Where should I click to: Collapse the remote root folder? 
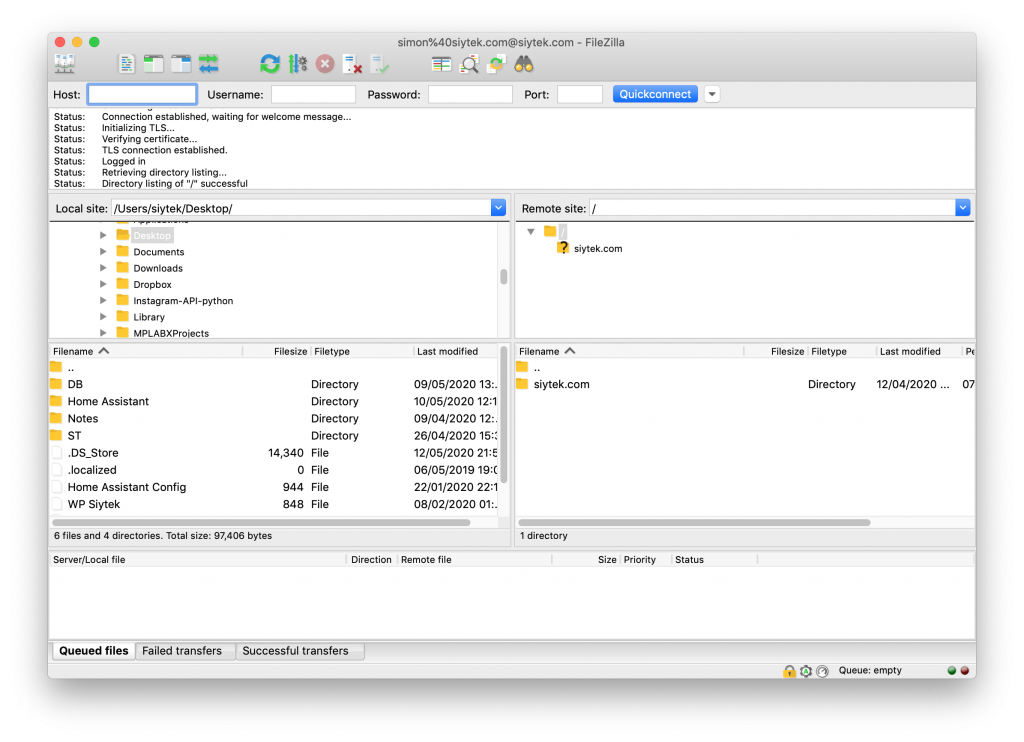click(x=531, y=232)
